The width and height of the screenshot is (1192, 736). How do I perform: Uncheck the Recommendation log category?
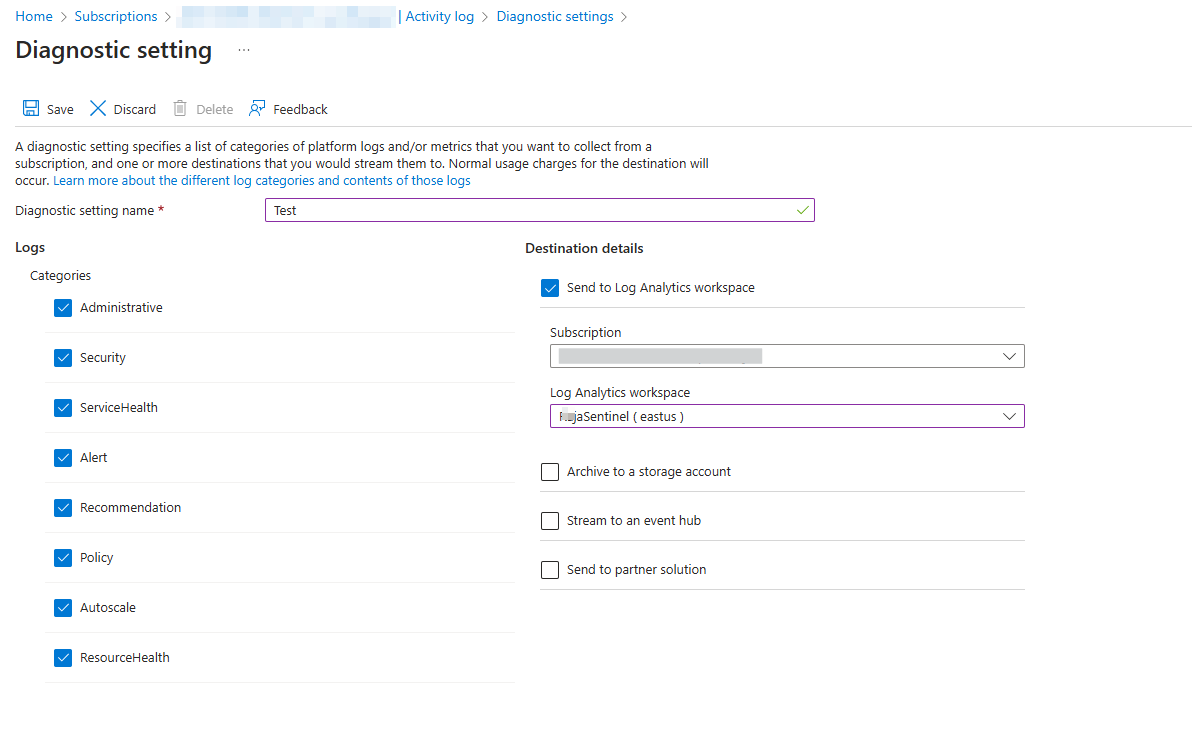(x=63, y=508)
